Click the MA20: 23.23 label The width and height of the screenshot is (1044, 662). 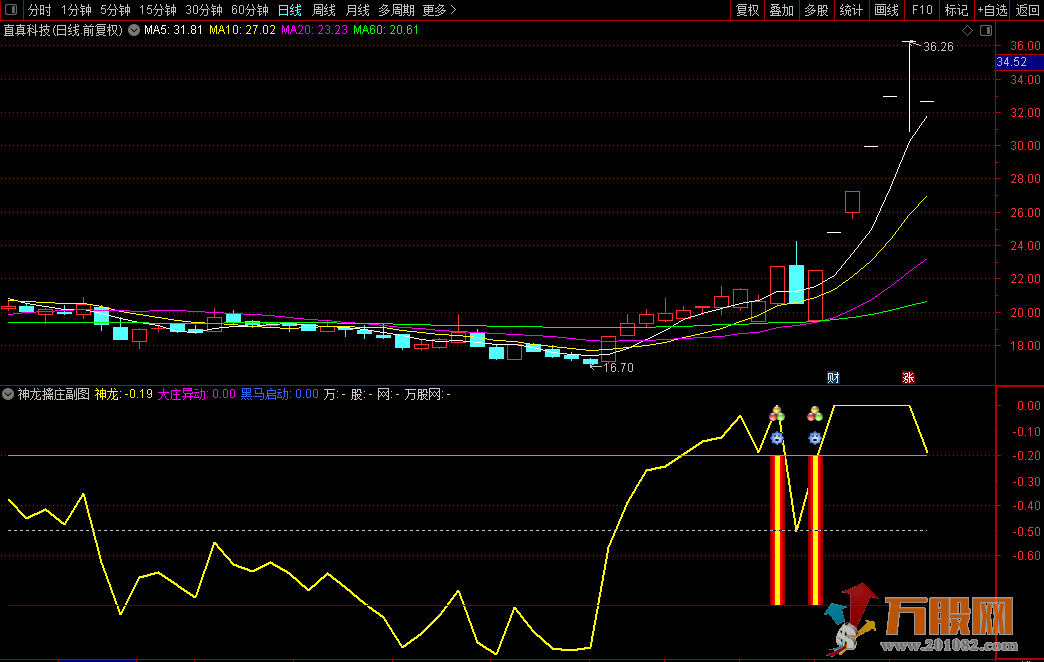(x=314, y=30)
